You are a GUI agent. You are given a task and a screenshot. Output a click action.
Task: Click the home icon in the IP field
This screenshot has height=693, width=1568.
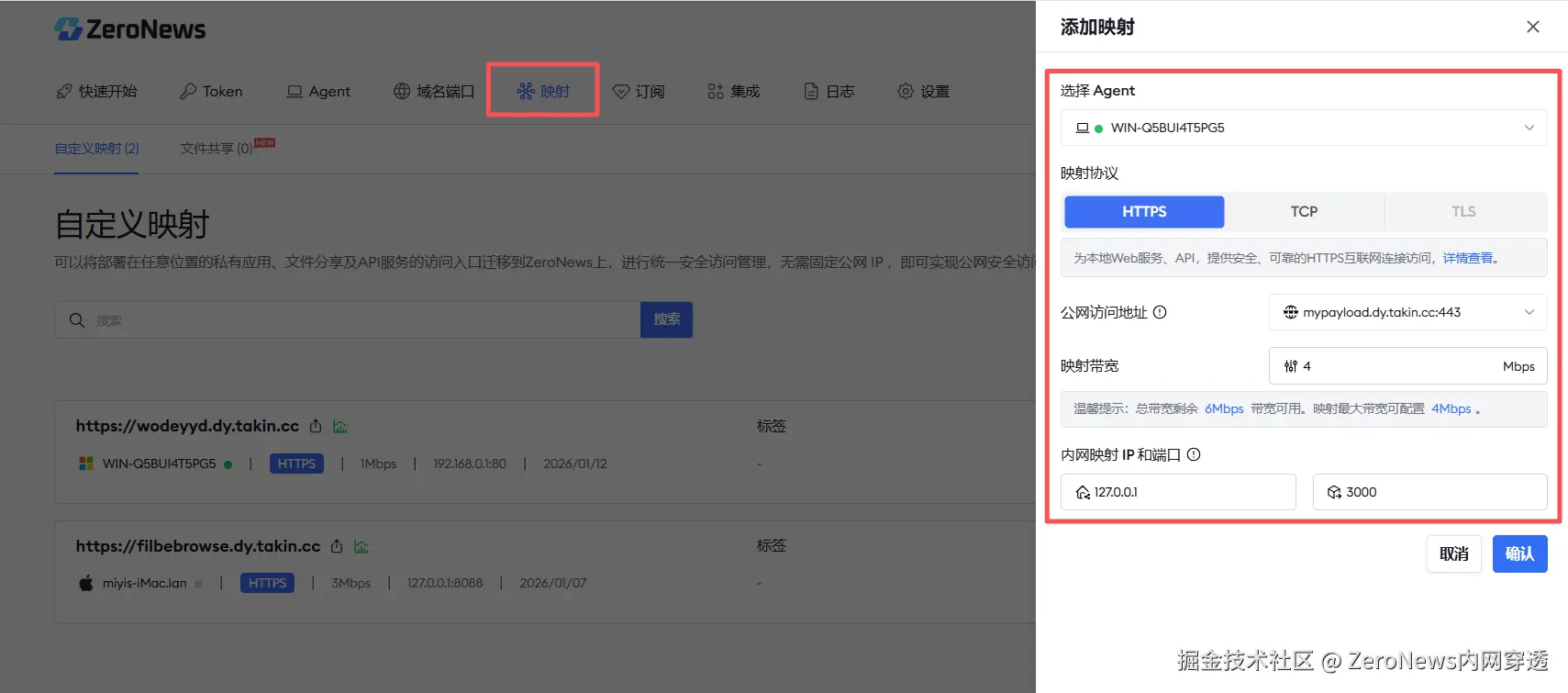coord(1083,492)
